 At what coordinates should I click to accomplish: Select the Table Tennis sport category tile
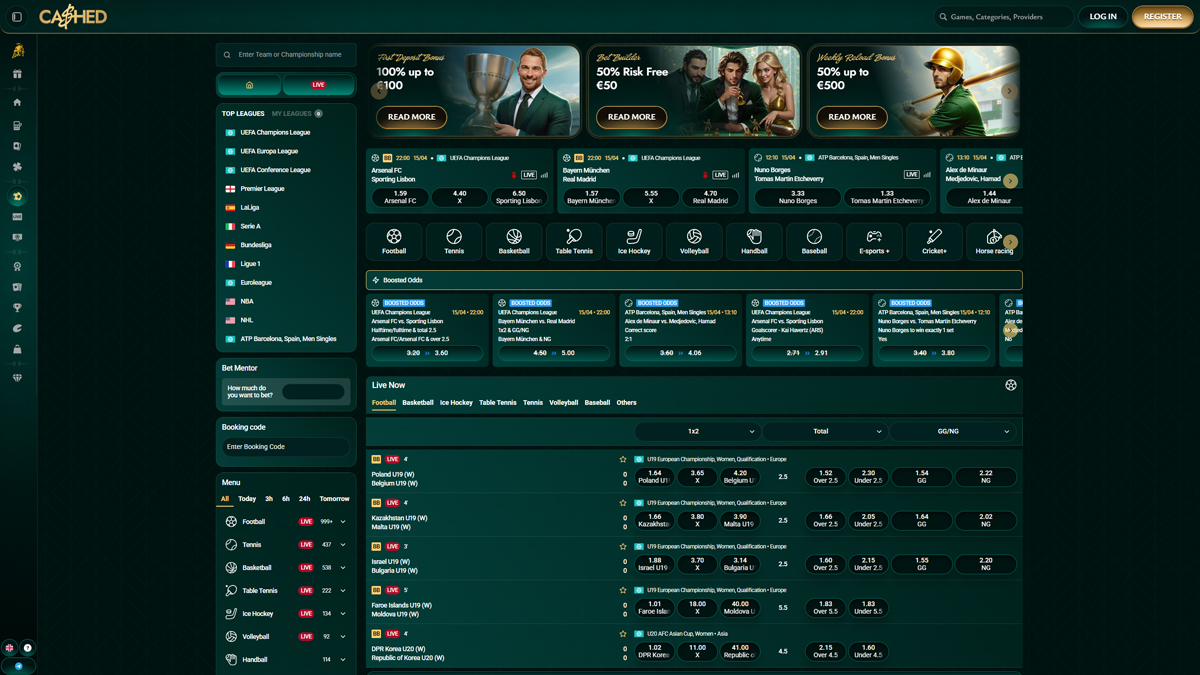pos(574,241)
